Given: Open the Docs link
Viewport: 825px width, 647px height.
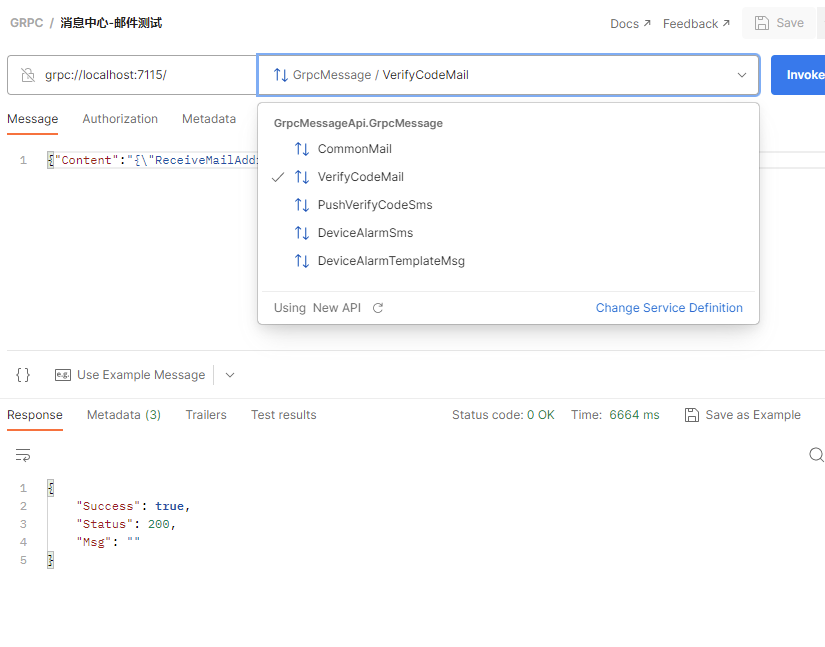Looking at the screenshot, I should coord(630,23).
